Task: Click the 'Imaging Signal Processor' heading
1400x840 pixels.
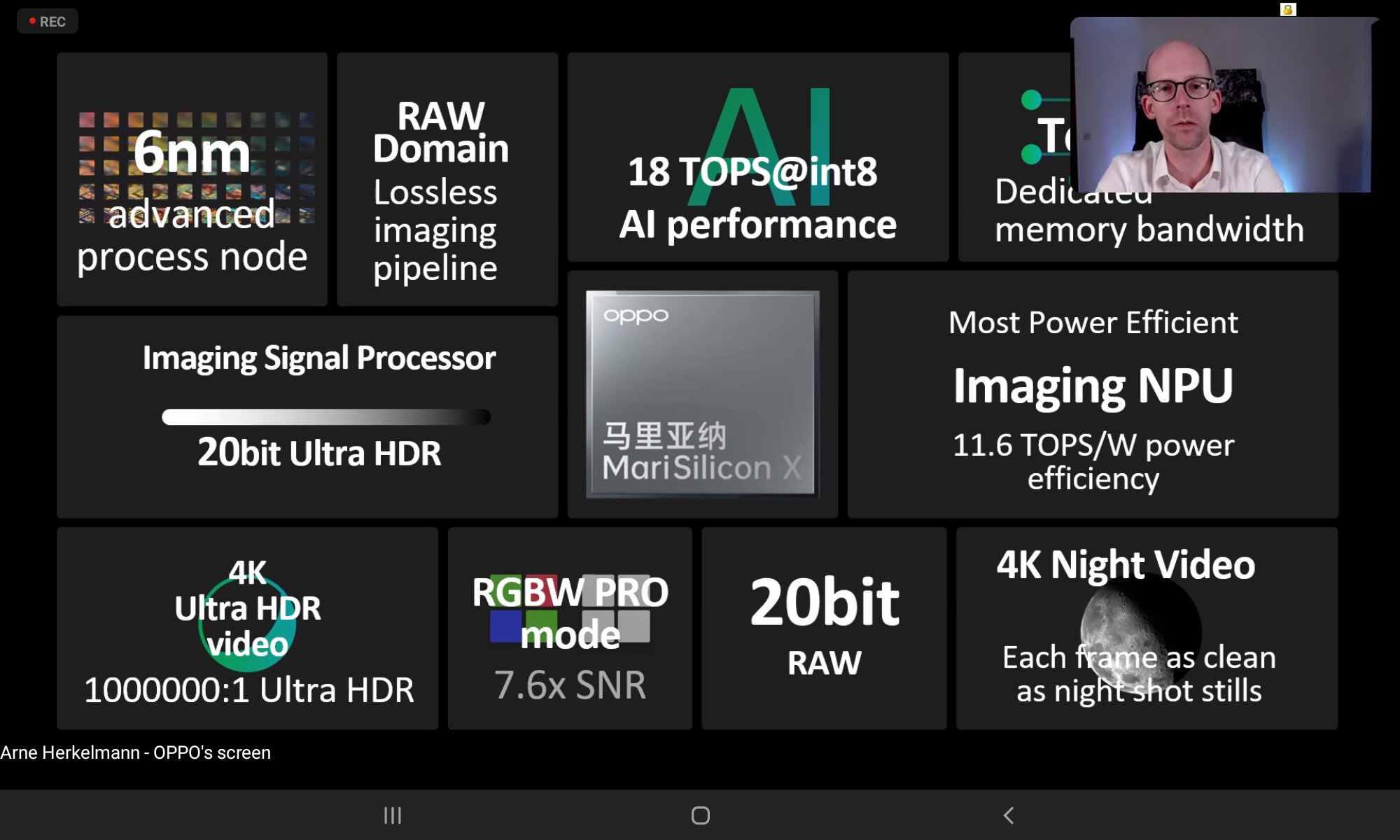Action: 319,358
